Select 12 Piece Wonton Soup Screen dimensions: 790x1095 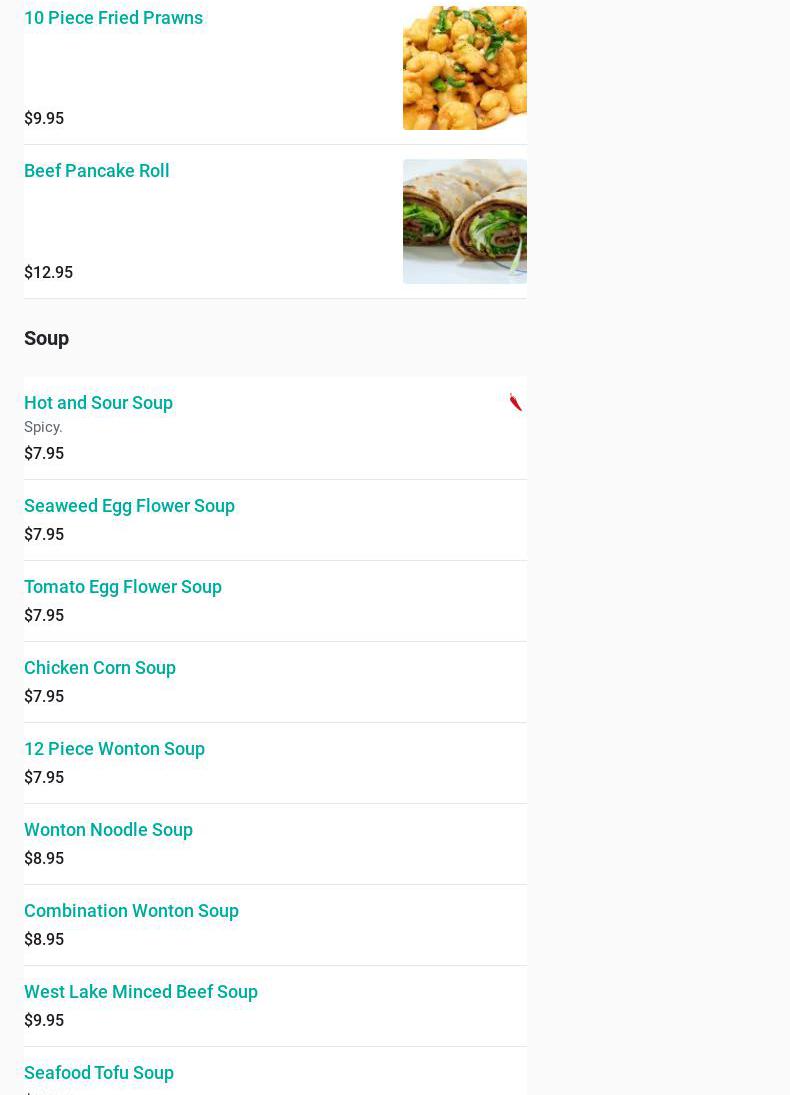click(x=114, y=749)
